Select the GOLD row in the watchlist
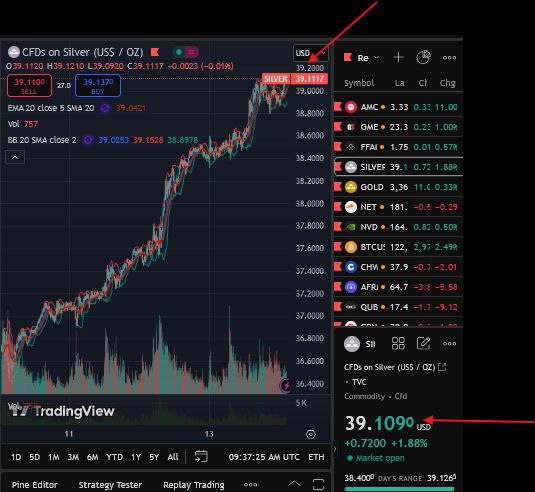535x492 pixels. click(398, 187)
